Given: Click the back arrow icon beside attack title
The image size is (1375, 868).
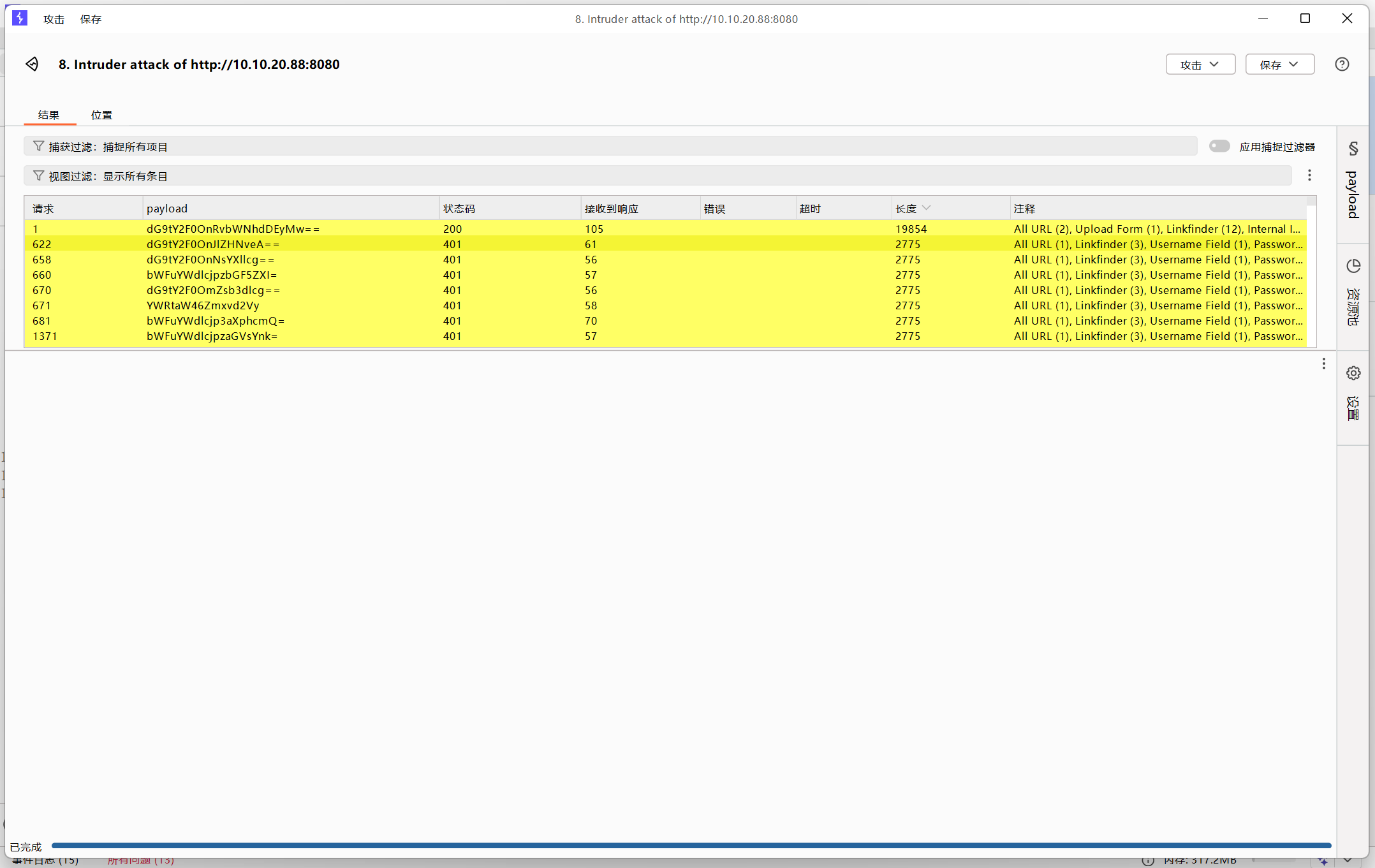Looking at the screenshot, I should point(32,64).
